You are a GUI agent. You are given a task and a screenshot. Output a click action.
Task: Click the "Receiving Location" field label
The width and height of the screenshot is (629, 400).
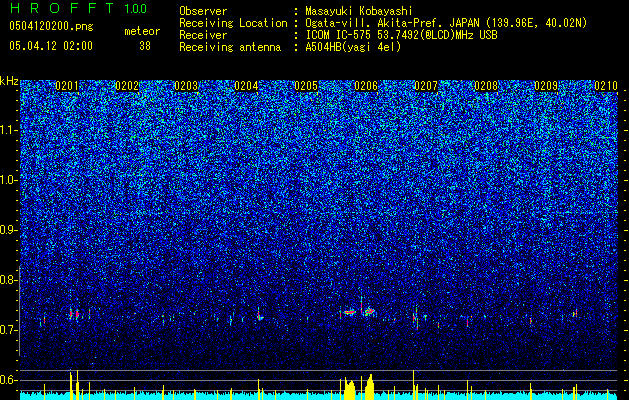(233, 23)
